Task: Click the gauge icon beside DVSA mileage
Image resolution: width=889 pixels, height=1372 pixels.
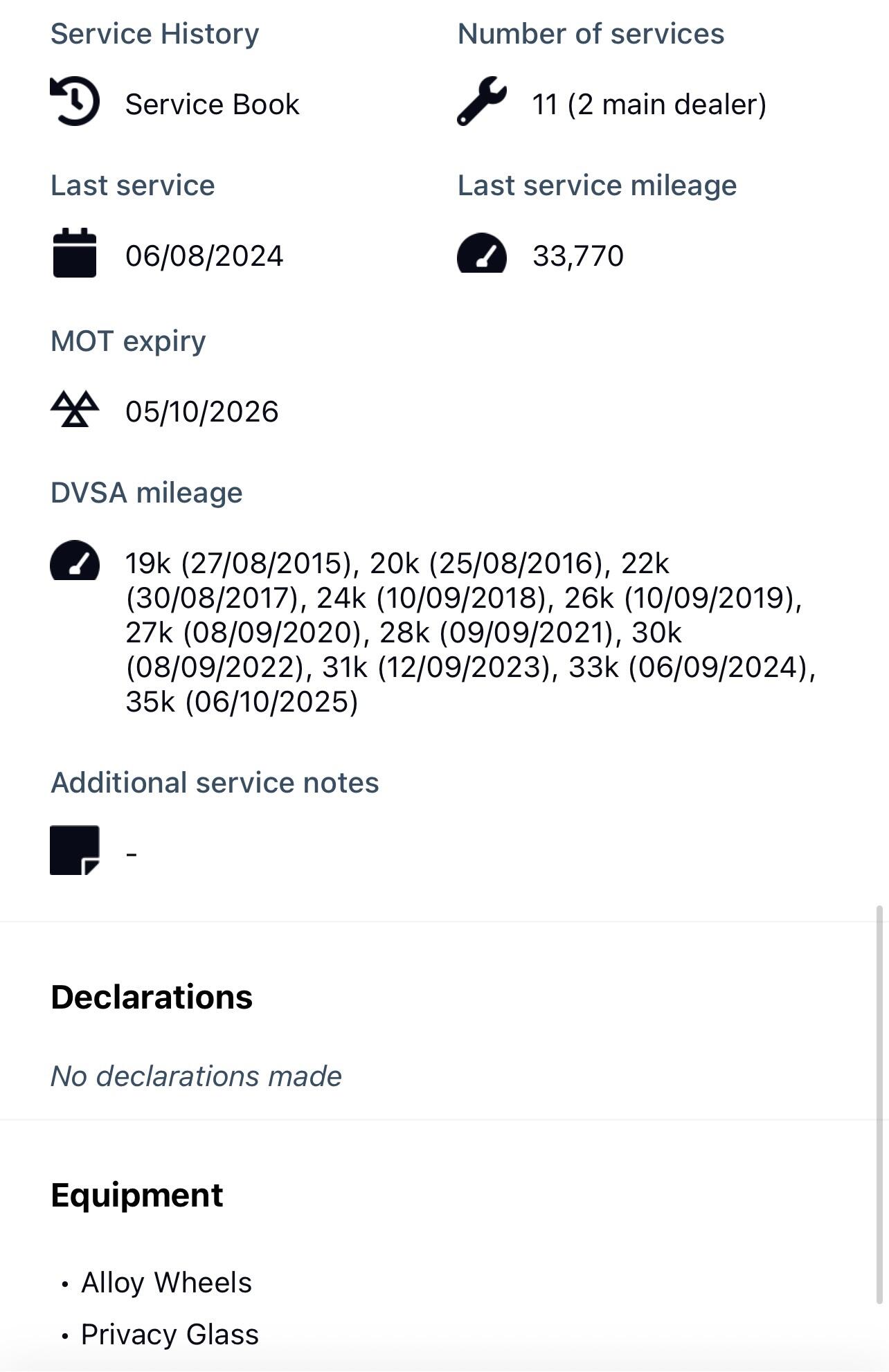Action: coord(75,561)
